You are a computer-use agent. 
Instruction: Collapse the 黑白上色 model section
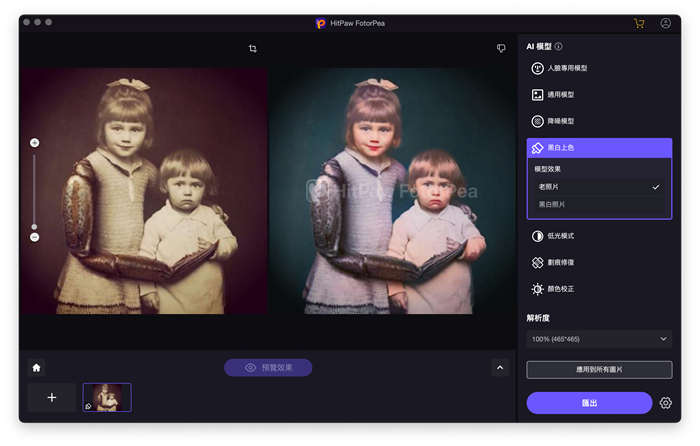pos(599,148)
